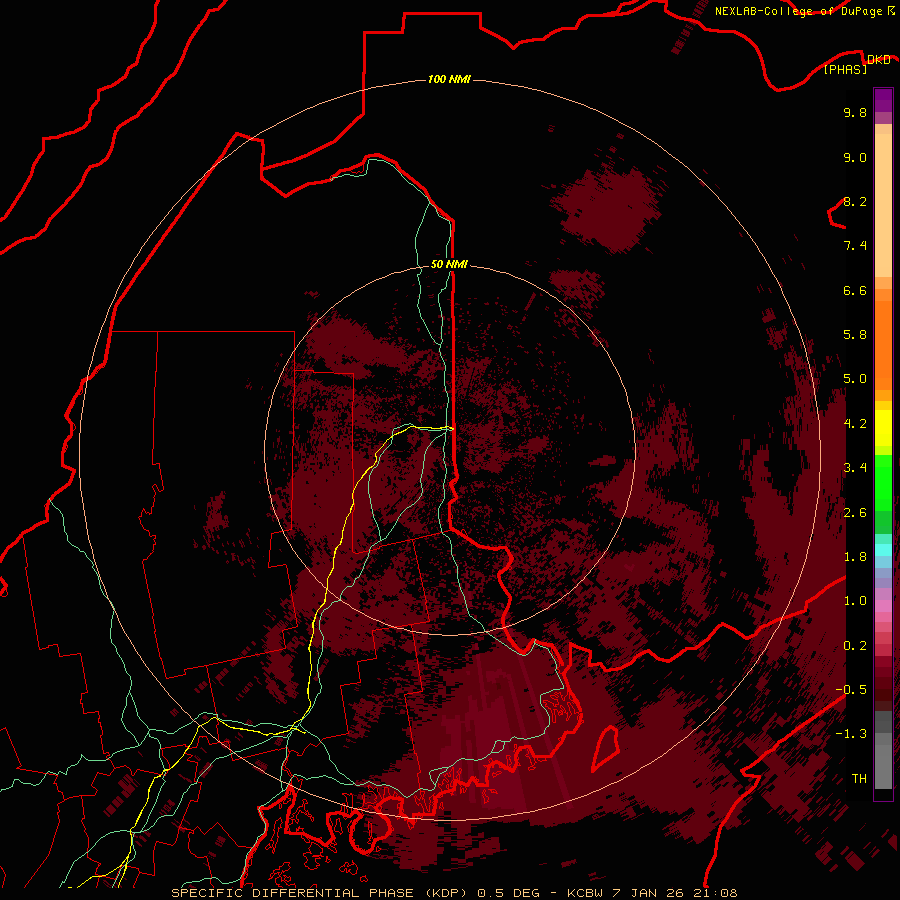Pick the bright green color bar segment
This screenshot has height=900, width=900.
pos(883,482)
